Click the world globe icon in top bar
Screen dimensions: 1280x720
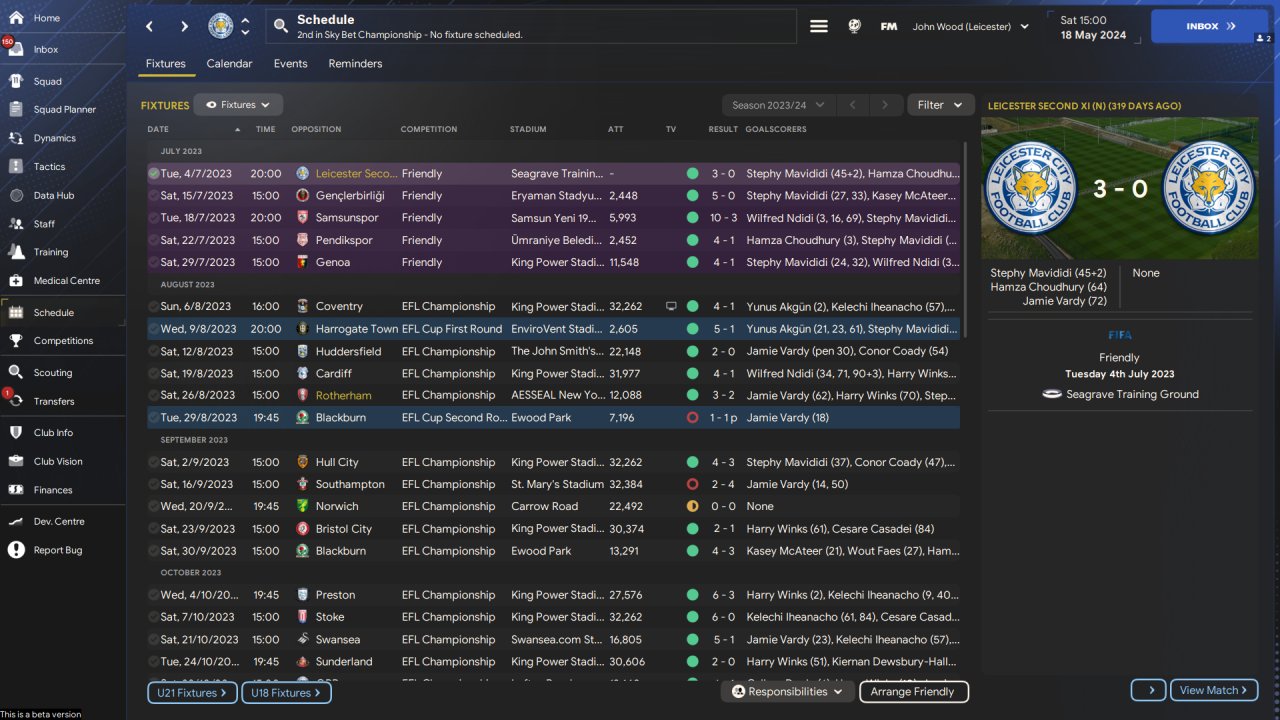coord(854,27)
